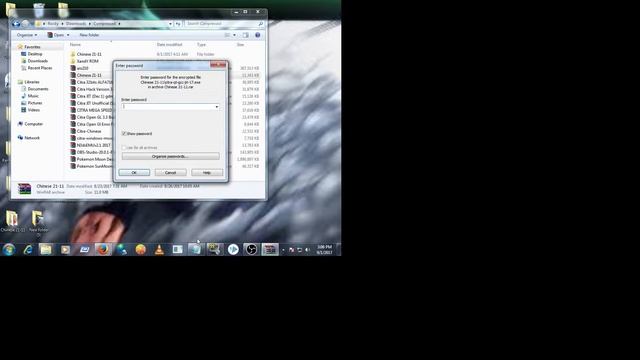Switch to Firefox on the taskbar

pos(103,249)
